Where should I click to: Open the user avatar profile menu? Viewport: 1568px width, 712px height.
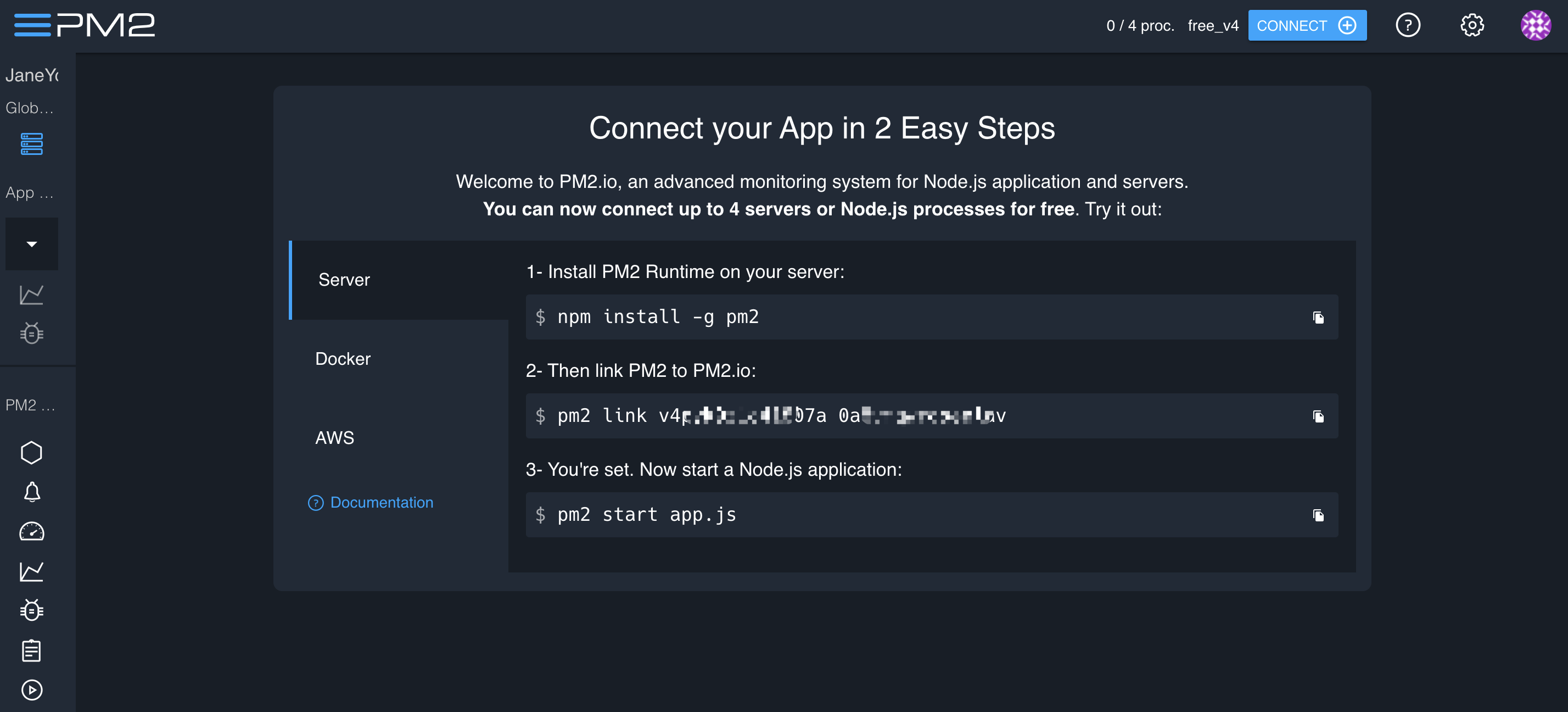(x=1536, y=25)
